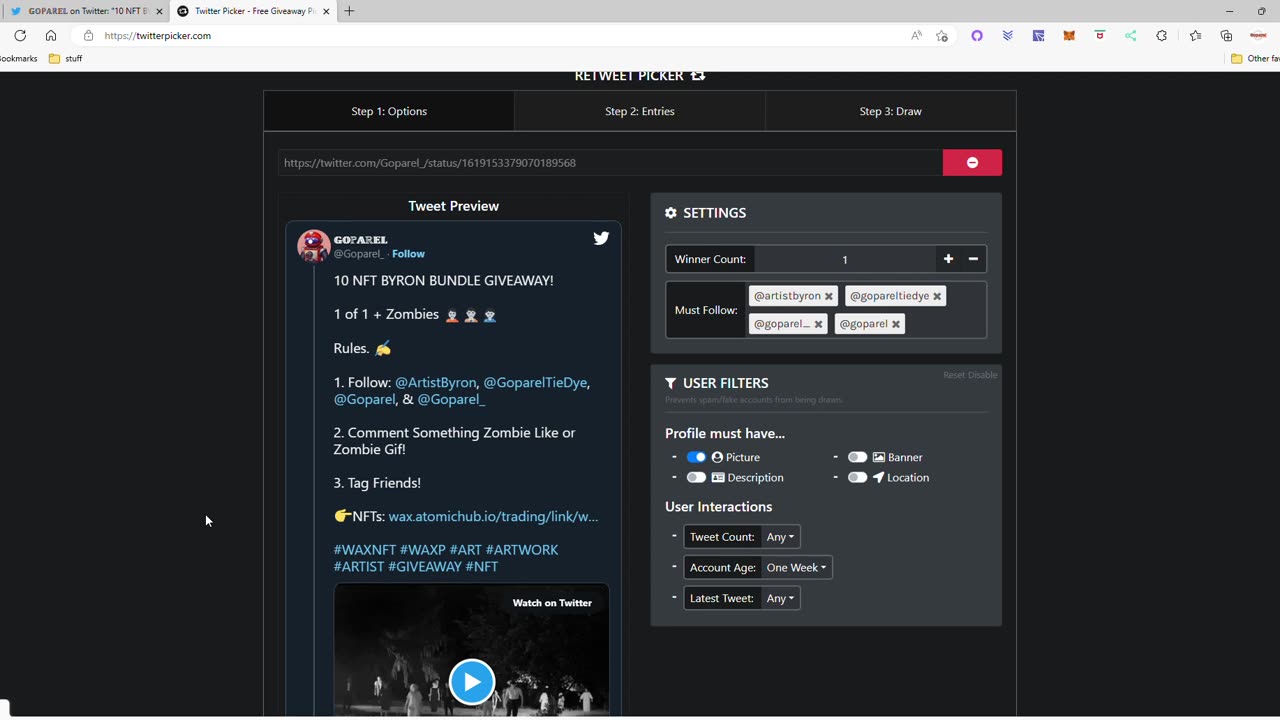Click the User Filters funnel icon

[x=670, y=383]
